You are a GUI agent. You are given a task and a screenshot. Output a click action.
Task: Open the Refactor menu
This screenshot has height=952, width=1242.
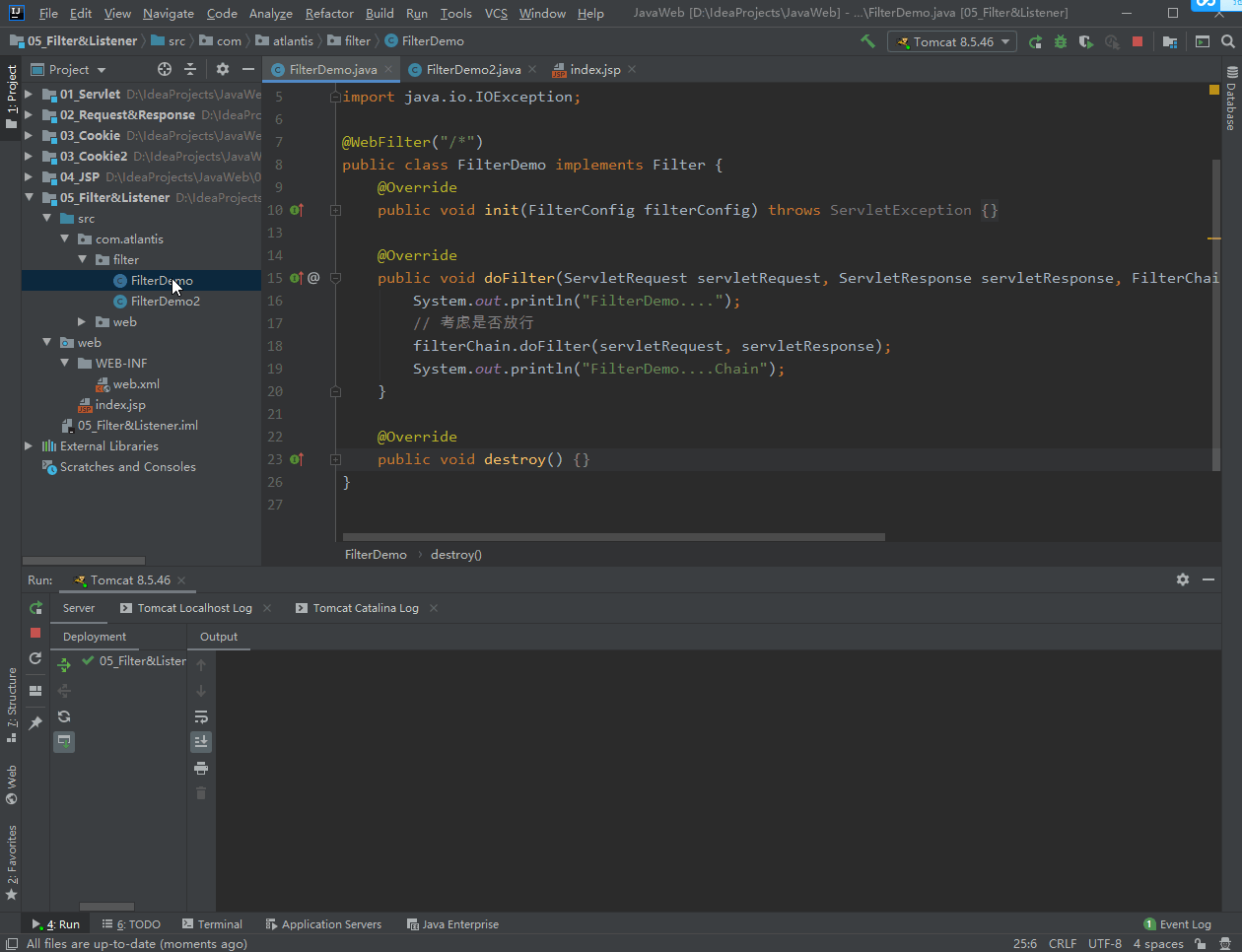coord(329,13)
